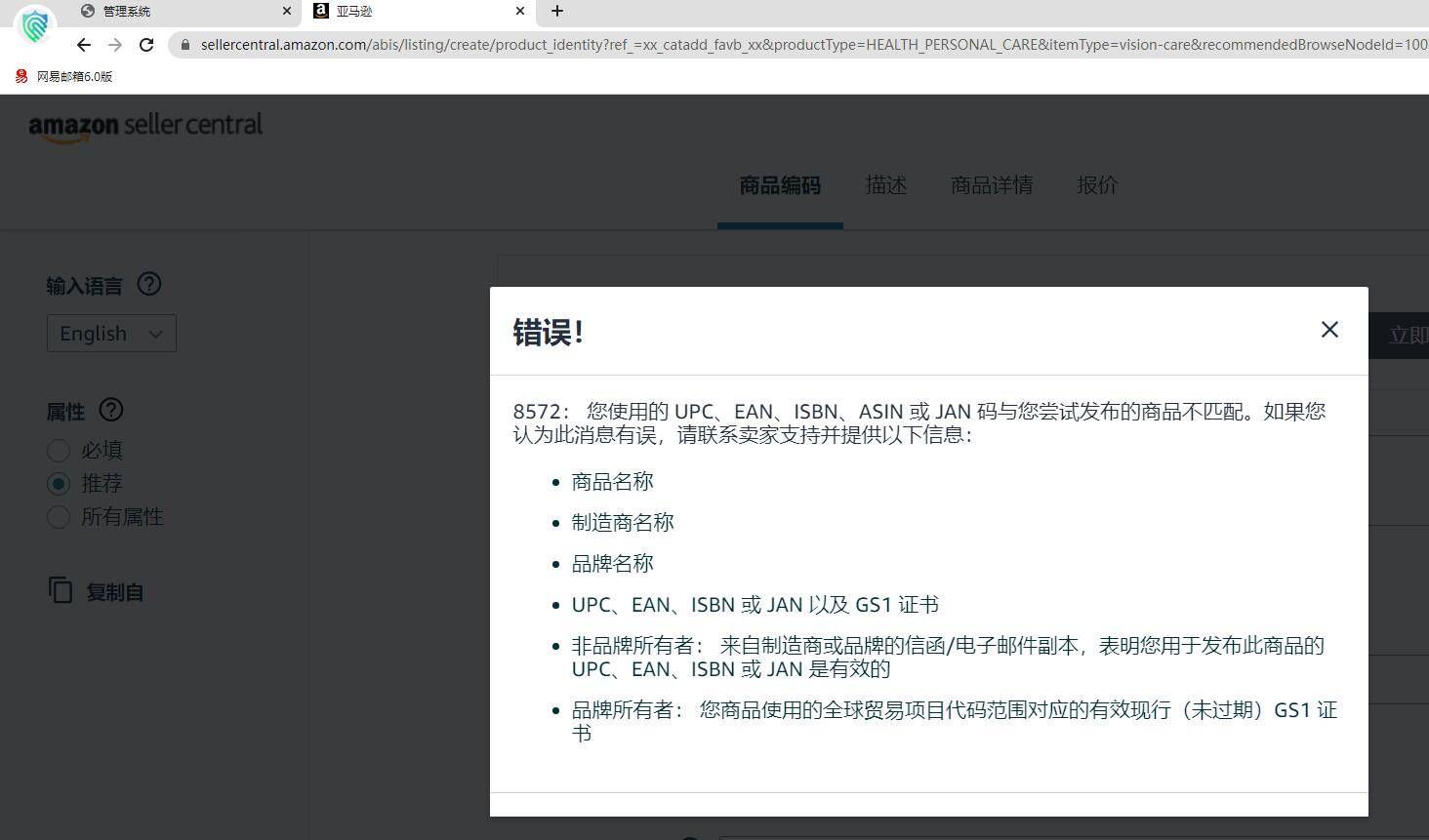
Task: Click the 8572 error message text
Action: click(x=919, y=422)
